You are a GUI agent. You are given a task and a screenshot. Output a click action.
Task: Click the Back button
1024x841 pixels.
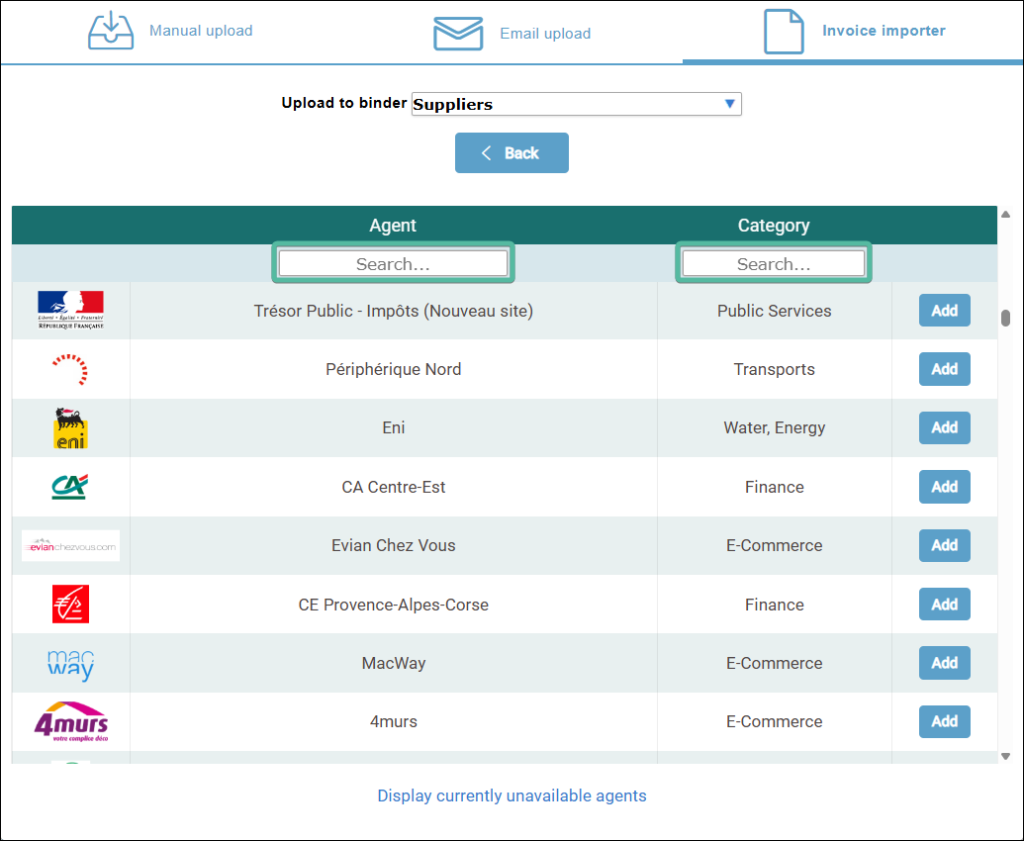pyautogui.click(x=511, y=153)
